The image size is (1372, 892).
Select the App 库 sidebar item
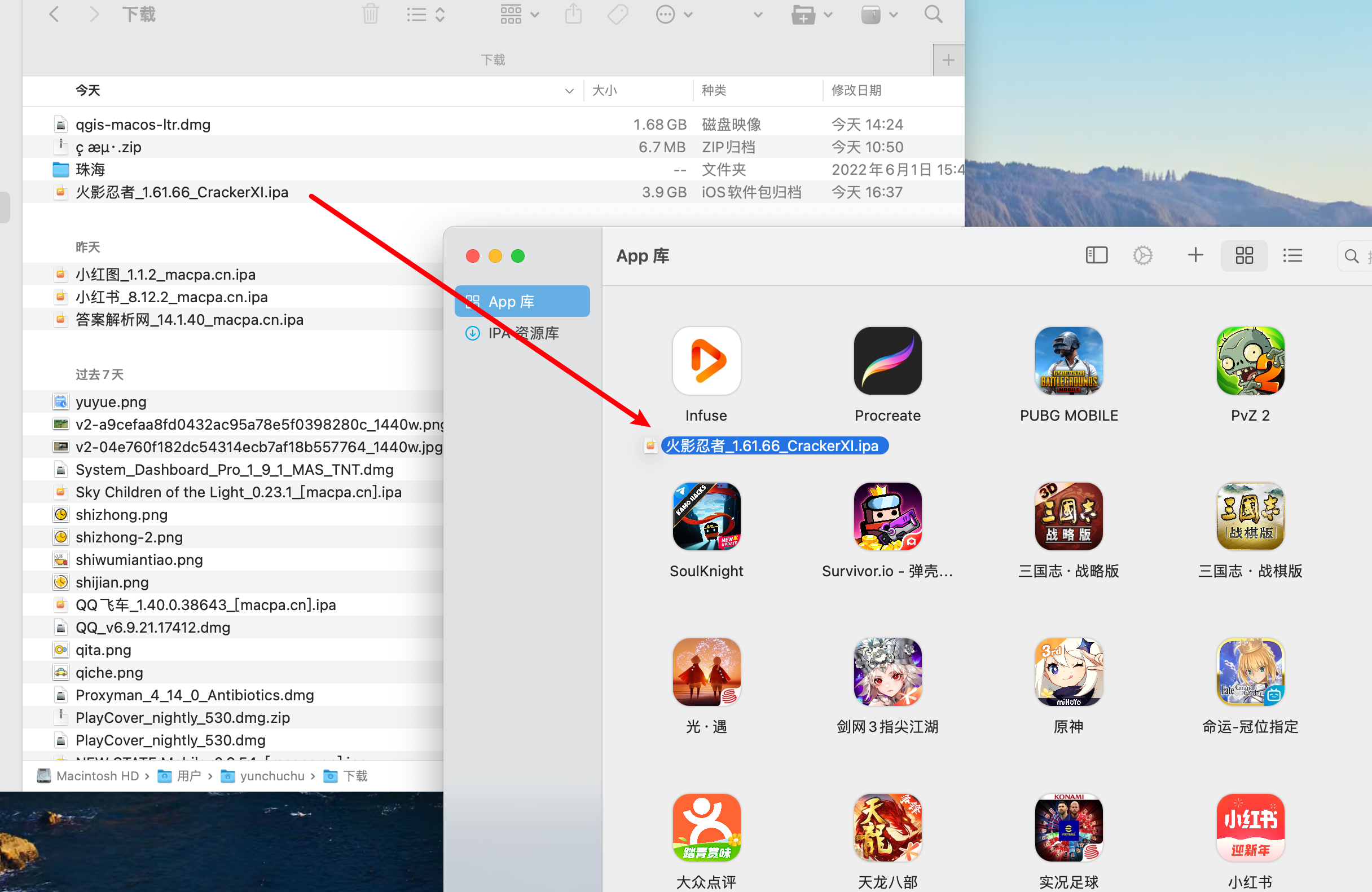pyautogui.click(x=522, y=301)
